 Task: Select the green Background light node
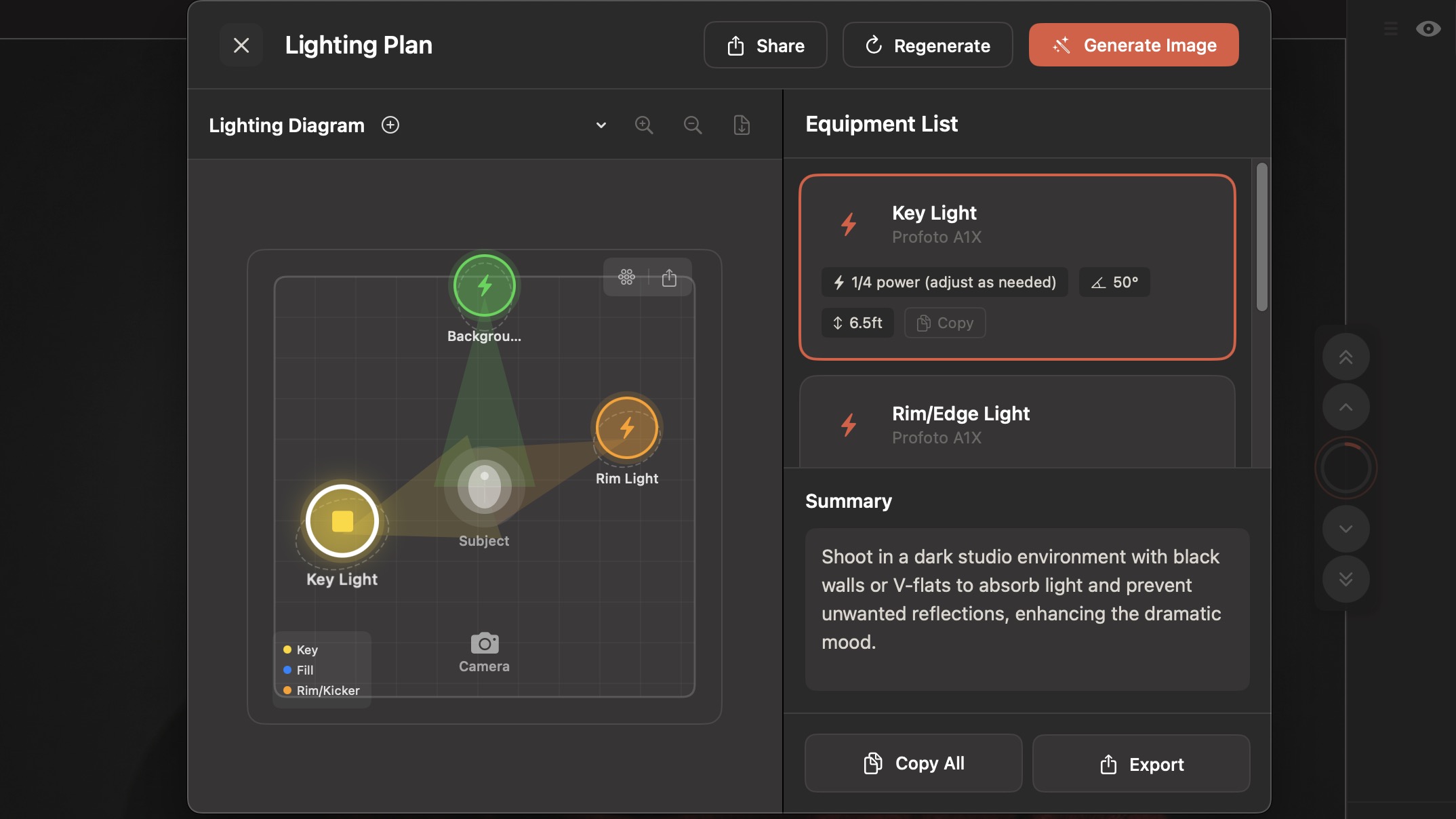point(484,285)
